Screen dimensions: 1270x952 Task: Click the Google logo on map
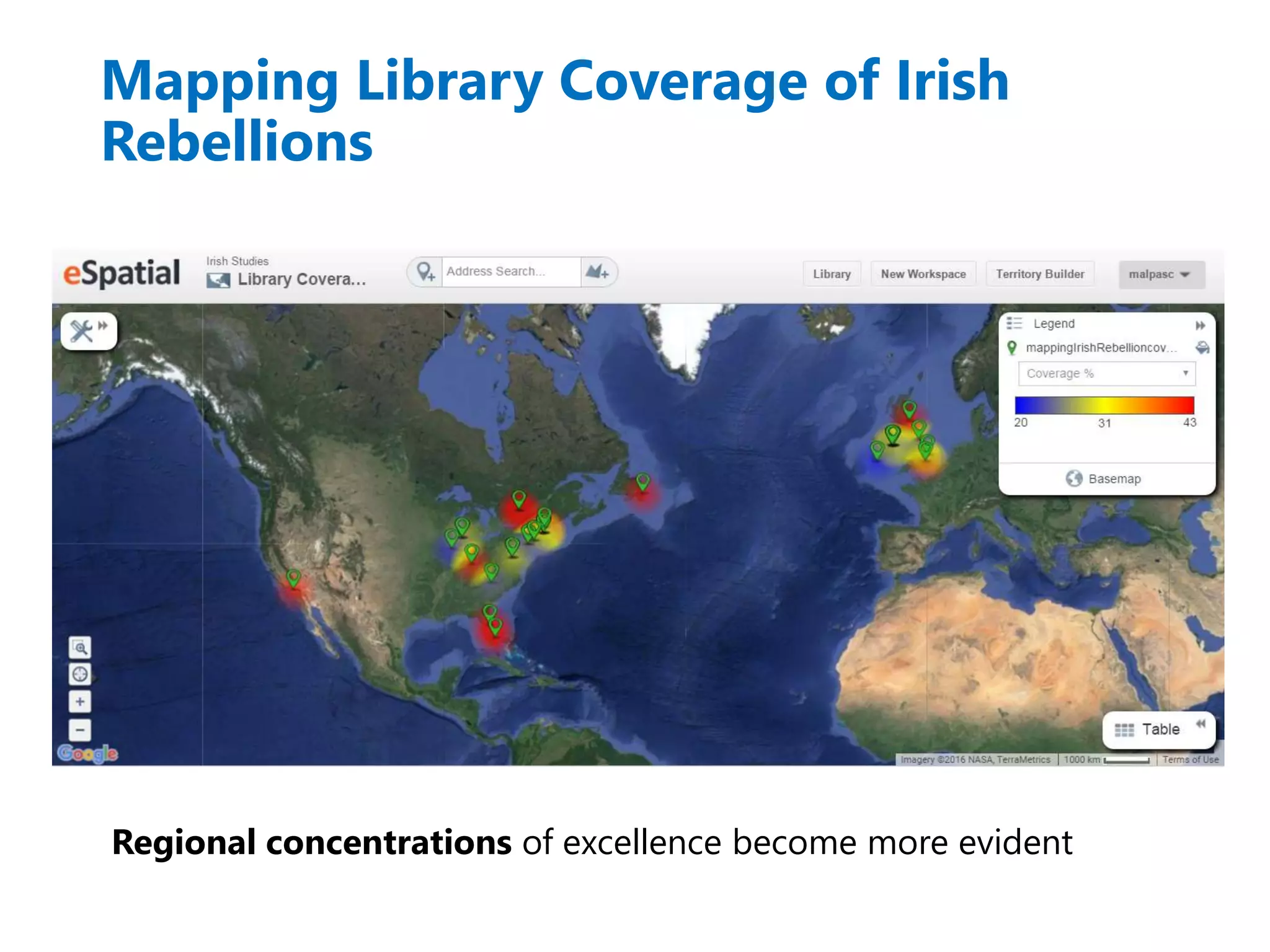pos(87,753)
